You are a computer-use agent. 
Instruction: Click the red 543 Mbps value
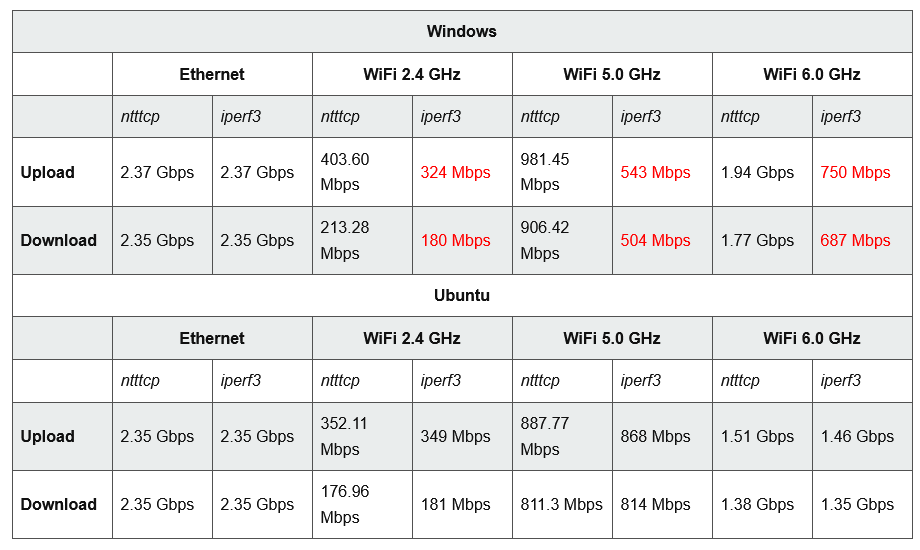[655, 173]
